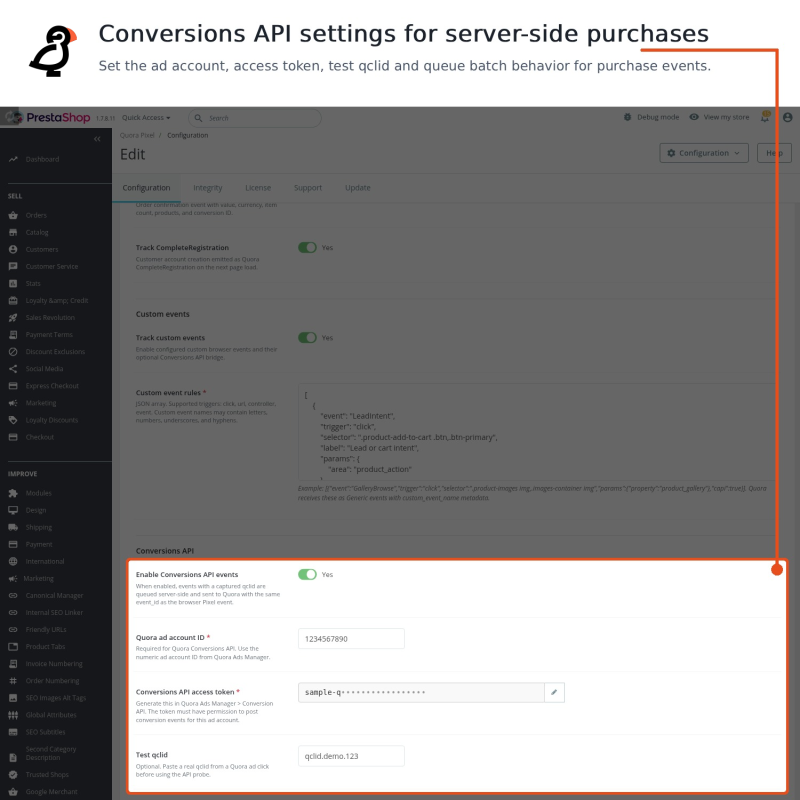Click View my store link

pos(719,117)
